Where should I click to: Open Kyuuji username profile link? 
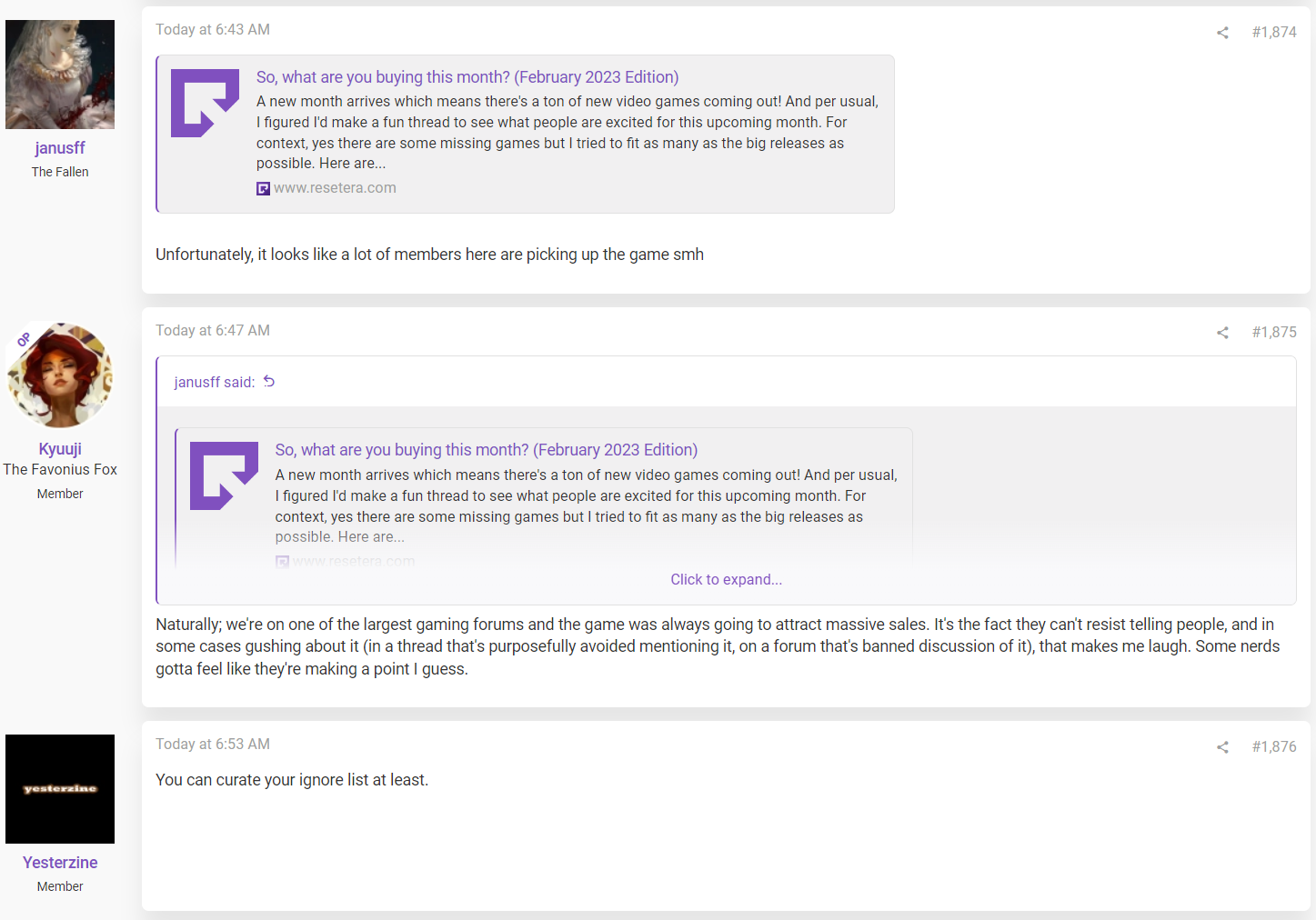60,449
